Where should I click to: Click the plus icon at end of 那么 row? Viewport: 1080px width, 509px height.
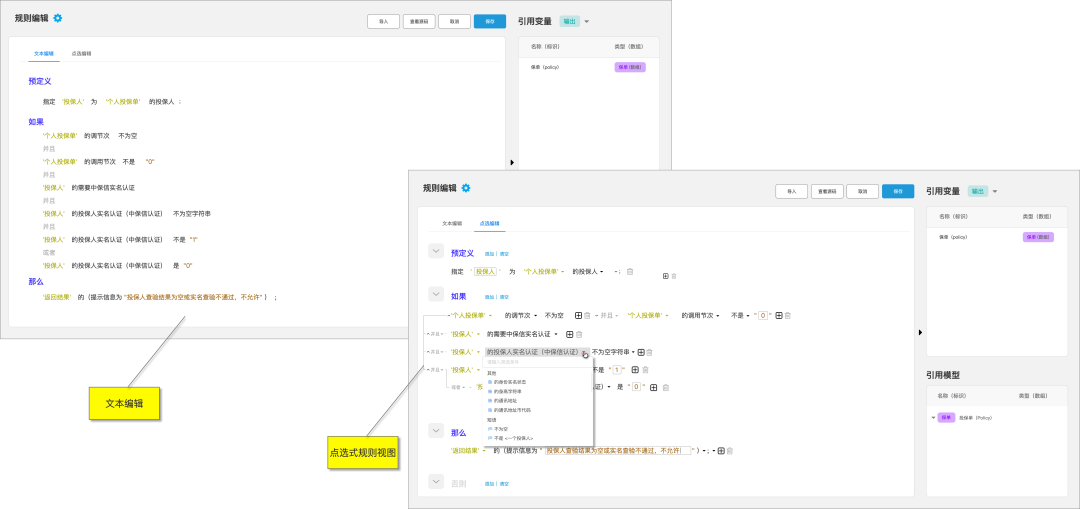pyautogui.click(x=721, y=451)
